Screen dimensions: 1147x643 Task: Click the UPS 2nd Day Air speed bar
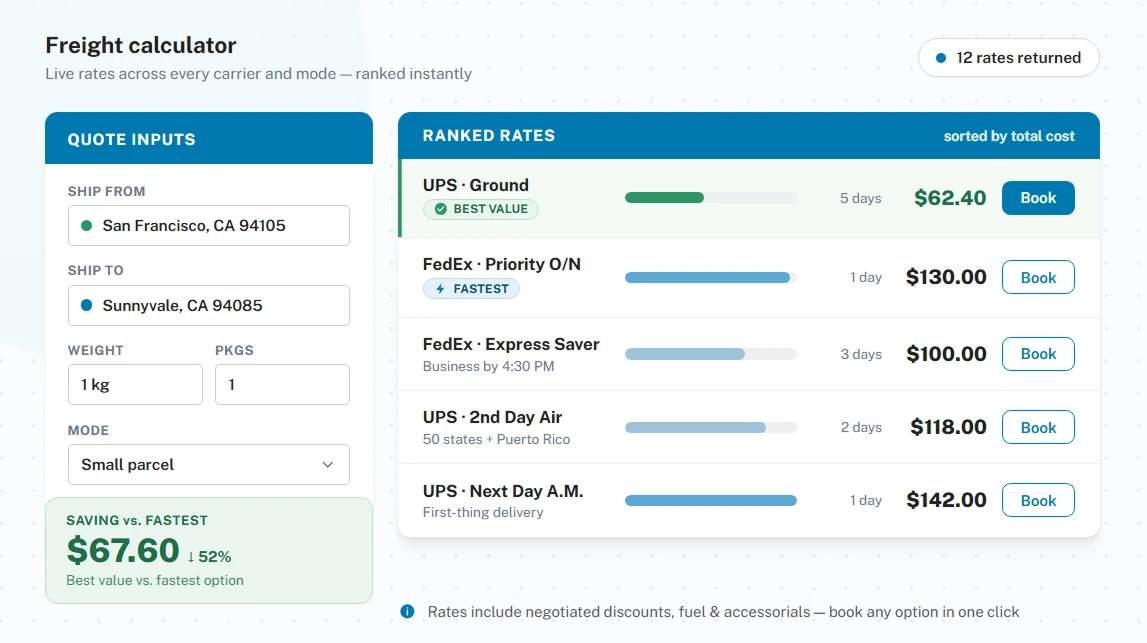pyautogui.click(x=695, y=427)
